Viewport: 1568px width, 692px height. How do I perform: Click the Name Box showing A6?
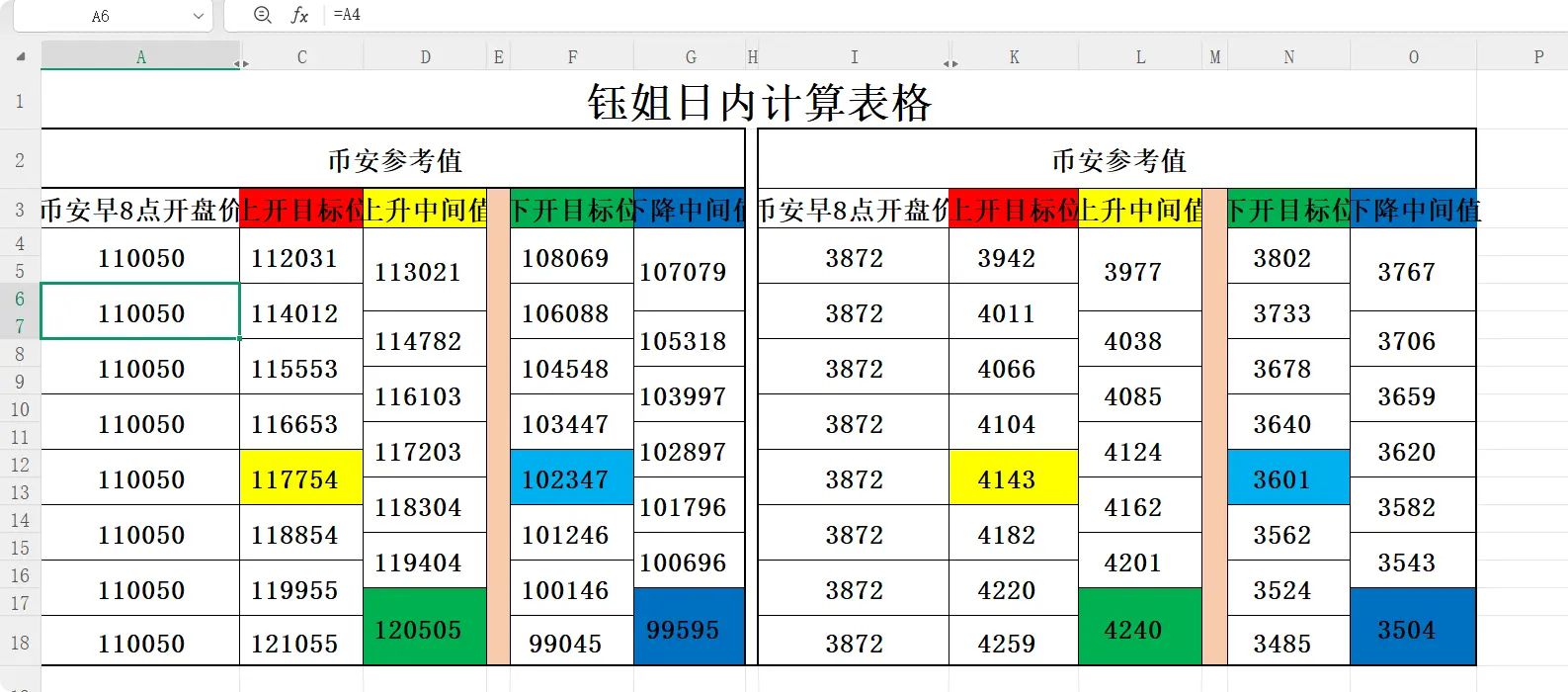(101, 16)
